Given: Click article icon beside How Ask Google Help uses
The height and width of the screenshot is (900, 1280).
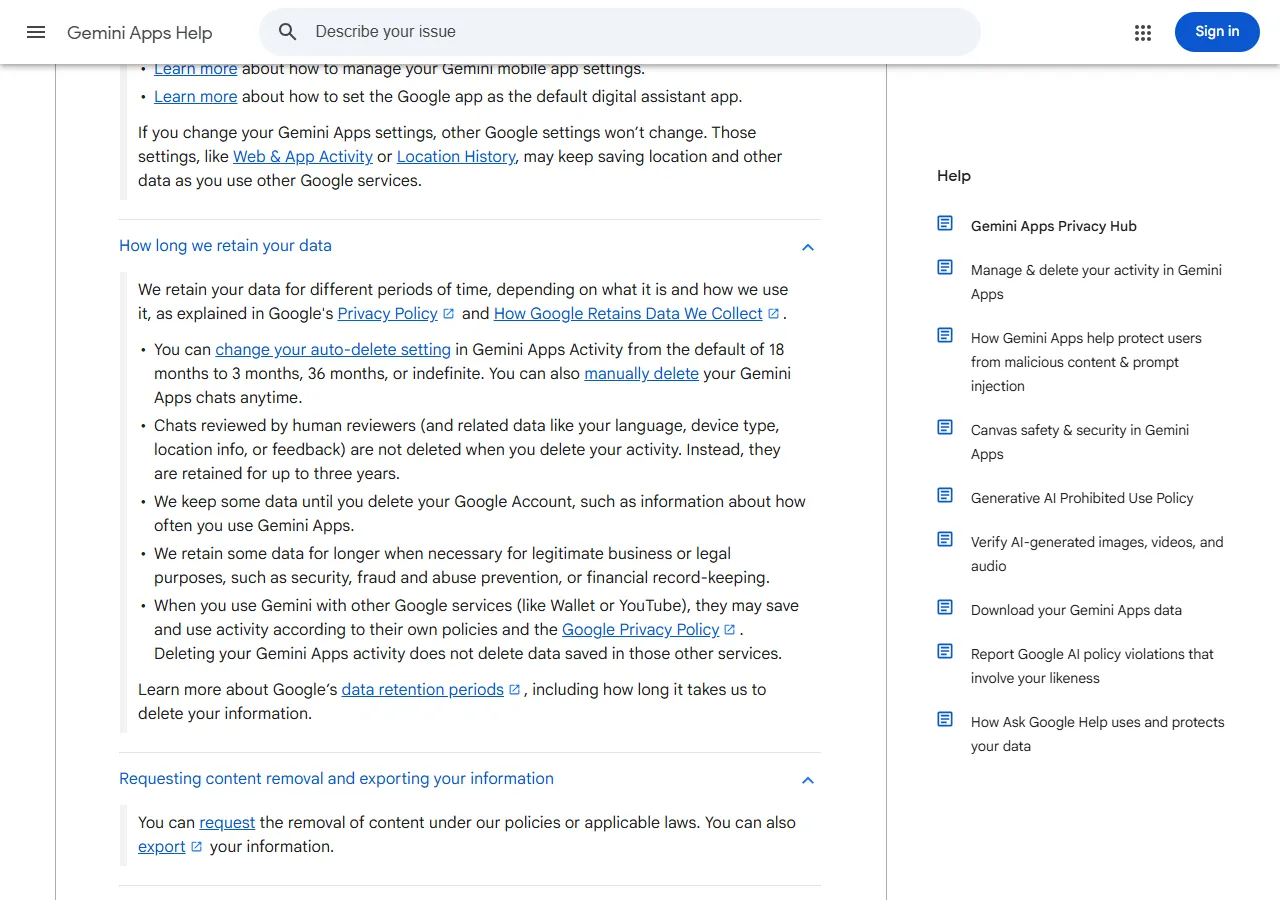Looking at the screenshot, I should (x=945, y=719).
